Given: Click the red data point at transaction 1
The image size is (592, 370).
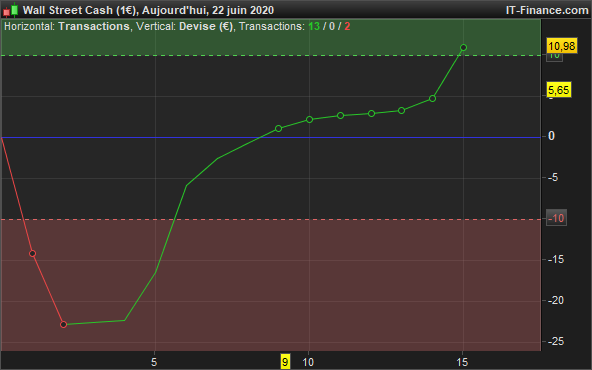Looking at the screenshot, I should click(32, 253).
